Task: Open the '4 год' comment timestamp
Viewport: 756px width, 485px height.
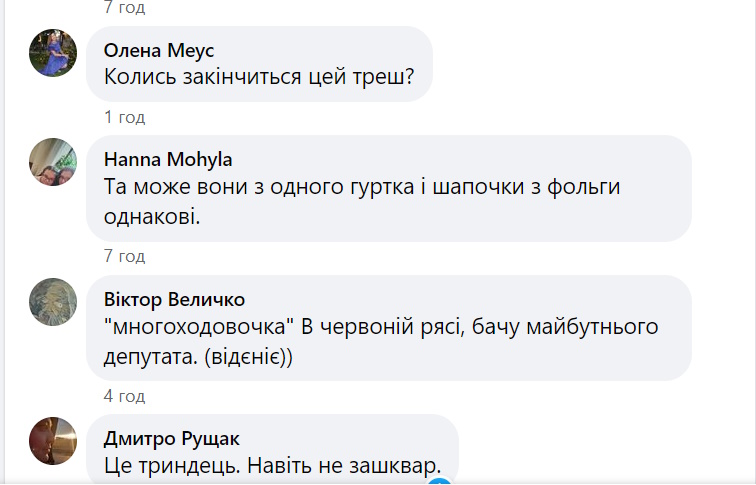Action: coord(124,395)
